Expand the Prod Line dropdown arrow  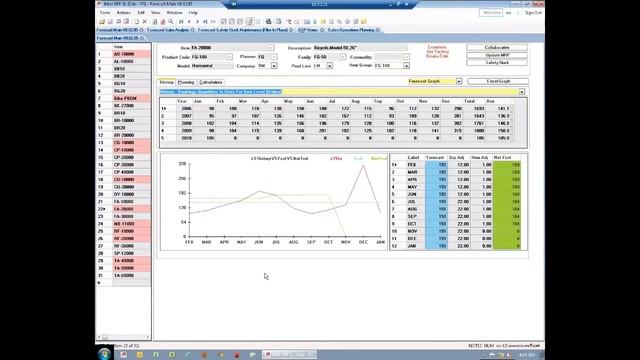[329, 66]
